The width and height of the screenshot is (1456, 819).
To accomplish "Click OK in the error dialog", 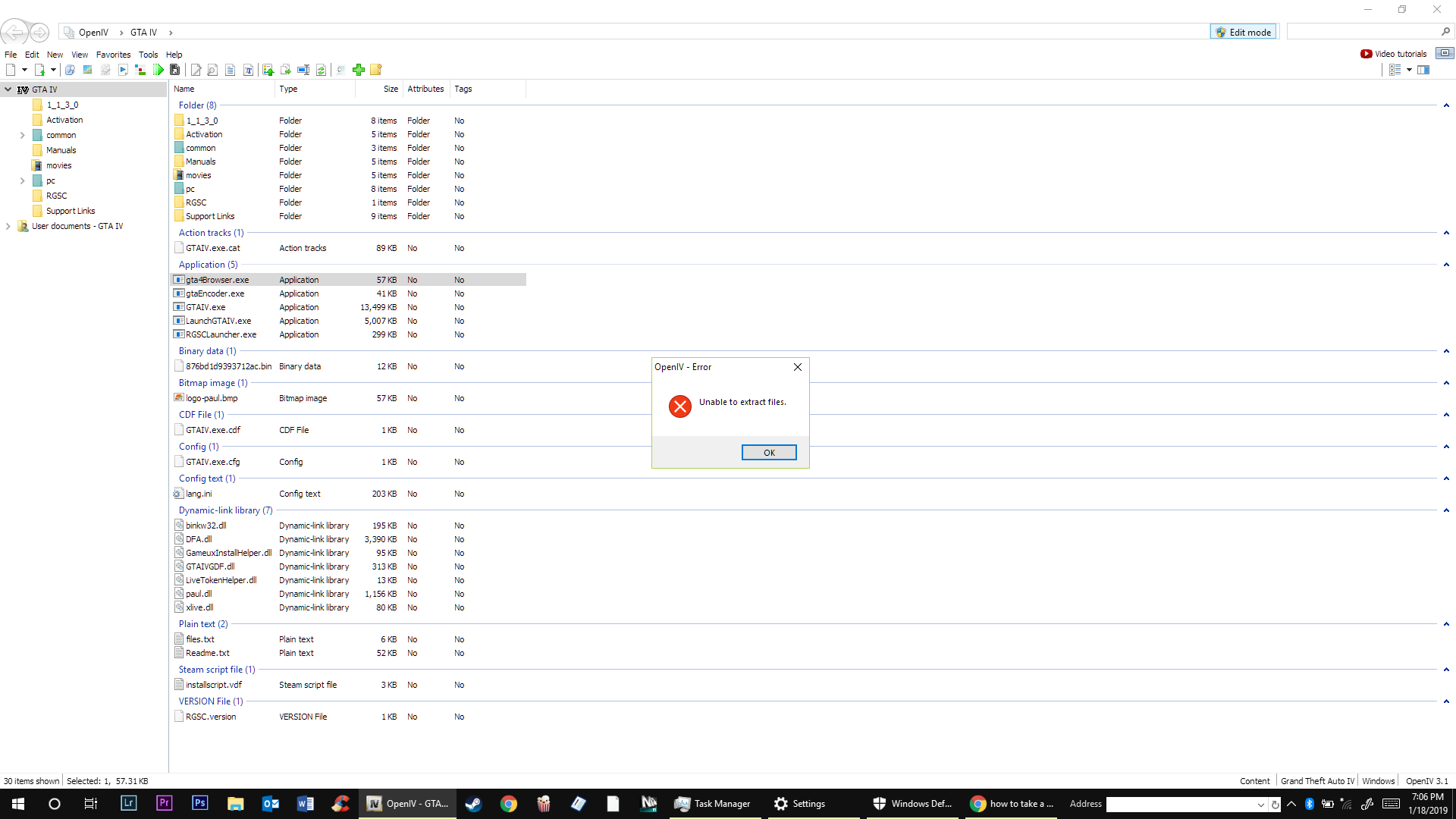I will click(768, 453).
